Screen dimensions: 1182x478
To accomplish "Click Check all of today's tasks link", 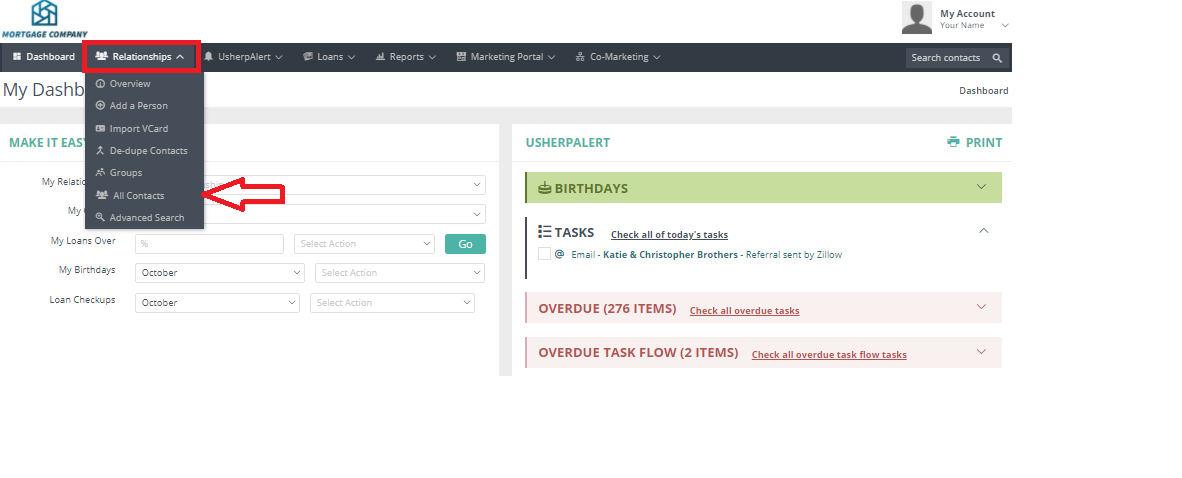I will point(669,235).
